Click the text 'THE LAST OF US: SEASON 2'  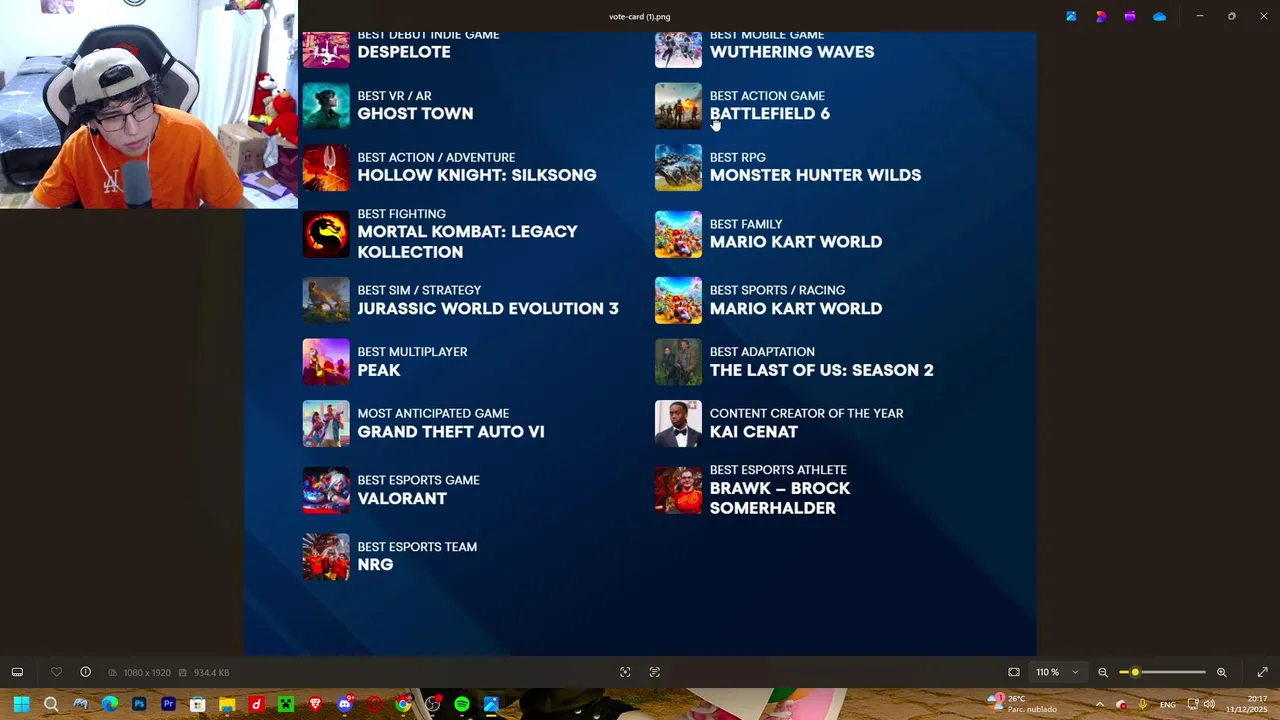[x=821, y=370]
